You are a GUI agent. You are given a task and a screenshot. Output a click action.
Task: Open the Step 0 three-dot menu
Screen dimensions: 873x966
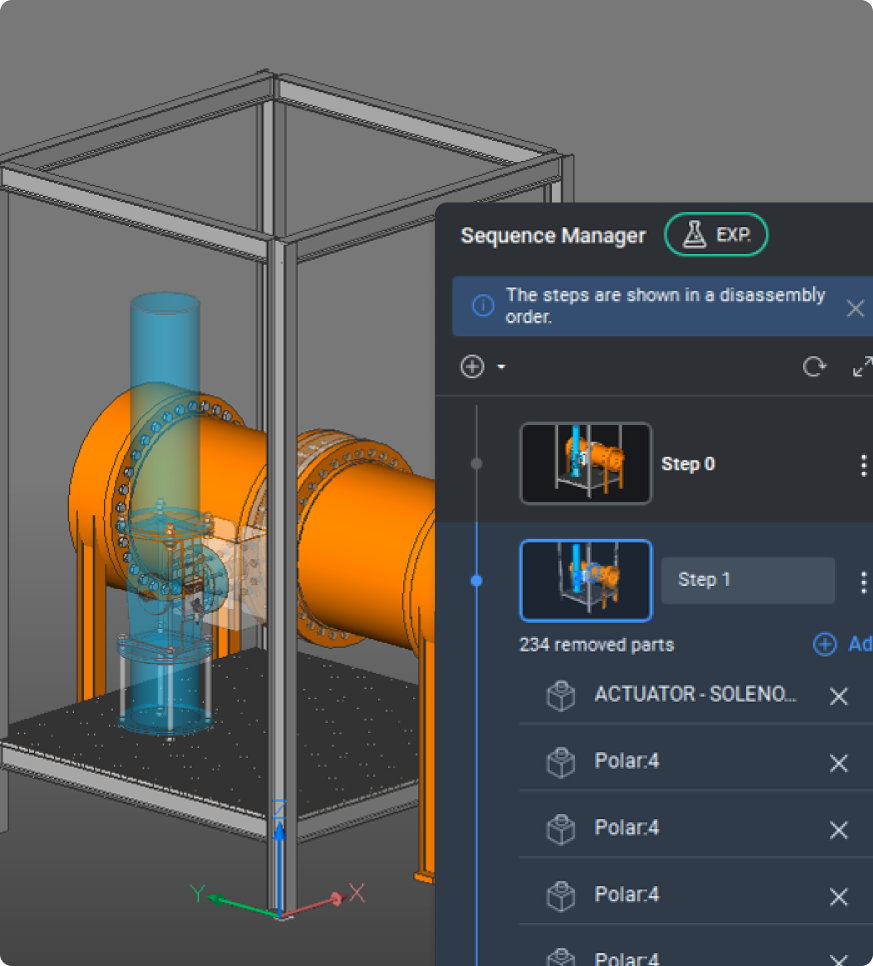click(863, 465)
